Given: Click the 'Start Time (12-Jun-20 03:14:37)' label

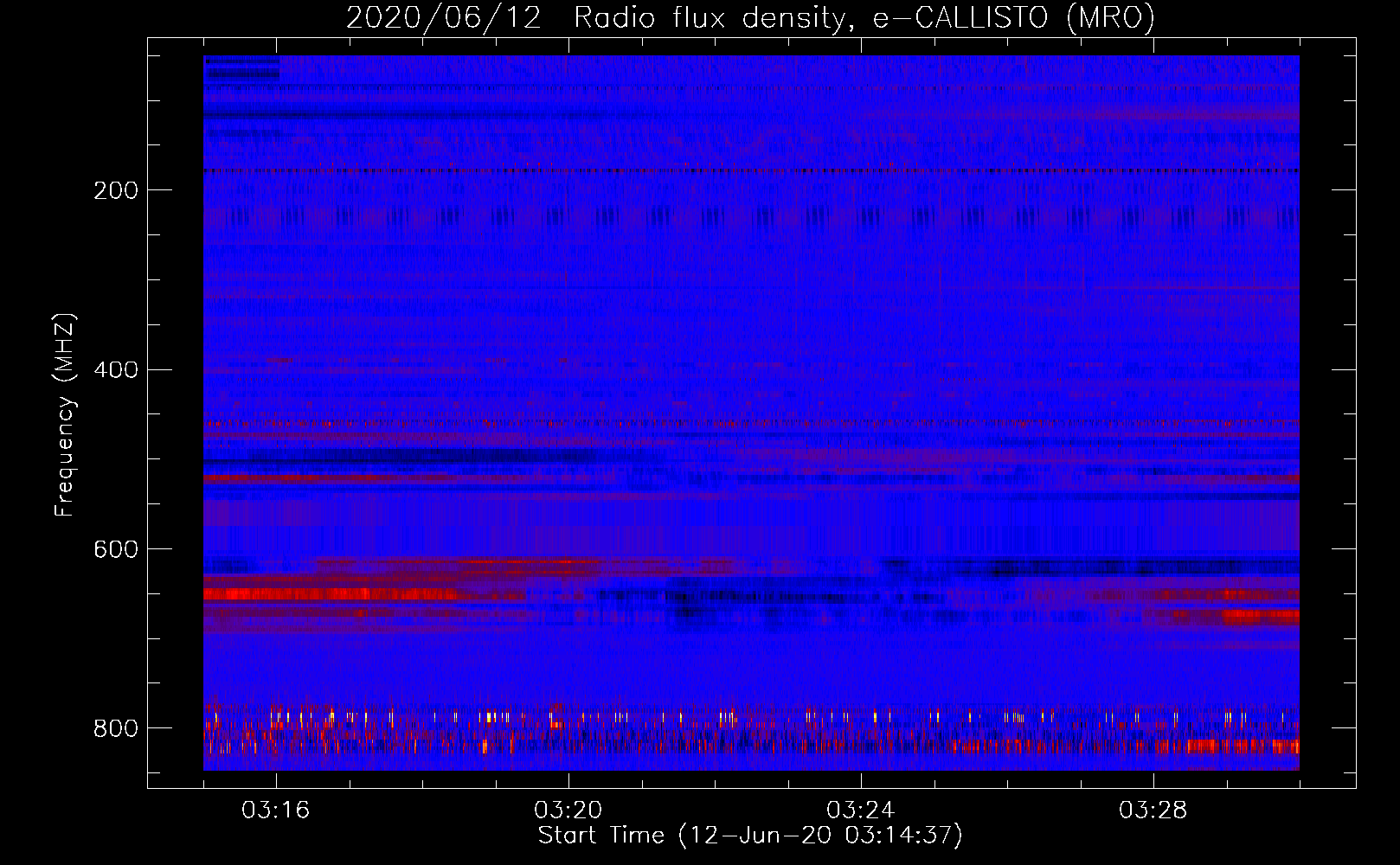Looking at the screenshot, I should pyautogui.click(x=750, y=836).
